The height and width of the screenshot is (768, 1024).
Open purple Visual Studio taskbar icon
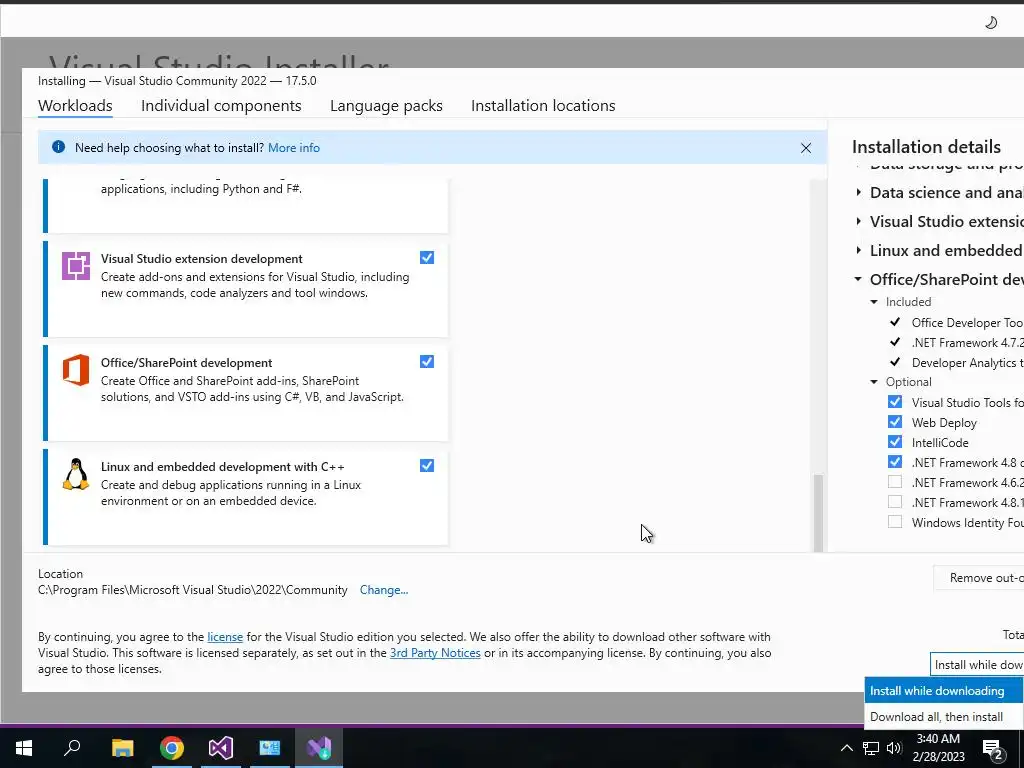pyautogui.click(x=221, y=748)
